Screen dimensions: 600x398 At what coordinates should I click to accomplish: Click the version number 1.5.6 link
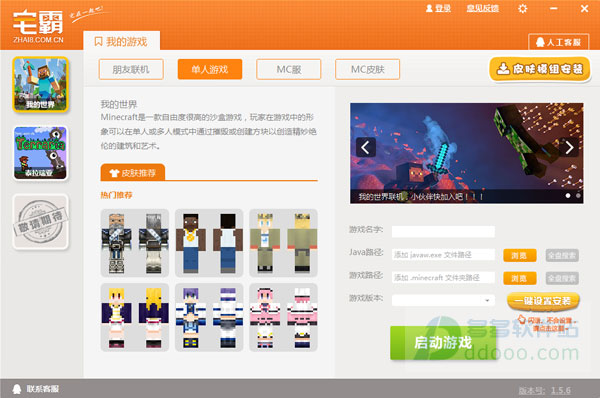[x=561, y=390]
